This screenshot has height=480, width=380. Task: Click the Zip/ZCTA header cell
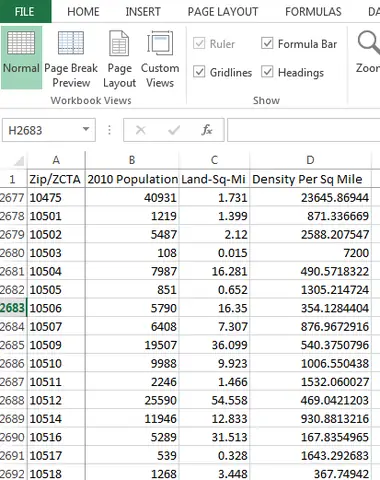point(56,179)
